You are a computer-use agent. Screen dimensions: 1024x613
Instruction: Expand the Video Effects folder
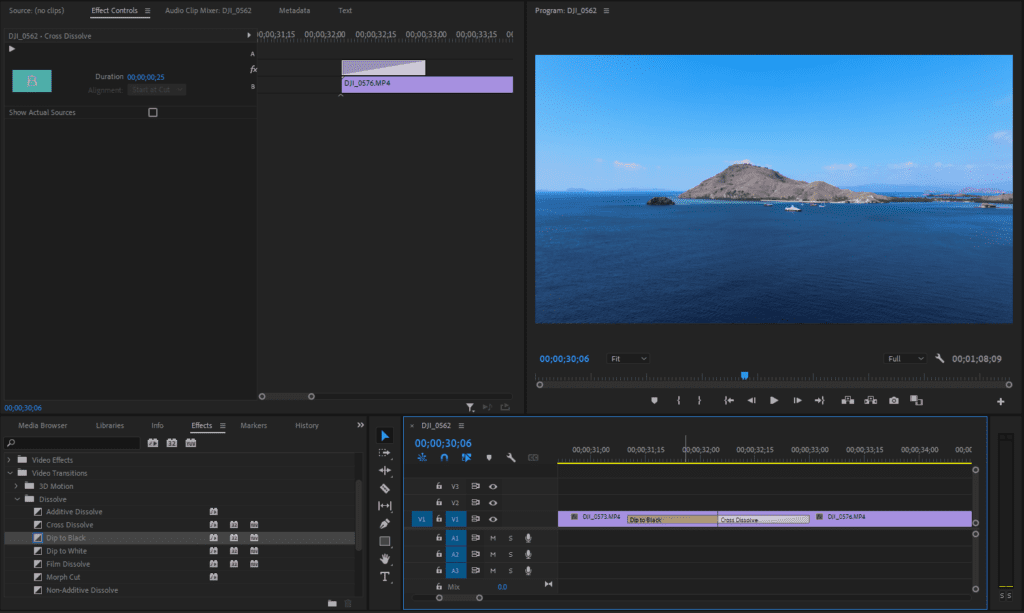coord(10,460)
